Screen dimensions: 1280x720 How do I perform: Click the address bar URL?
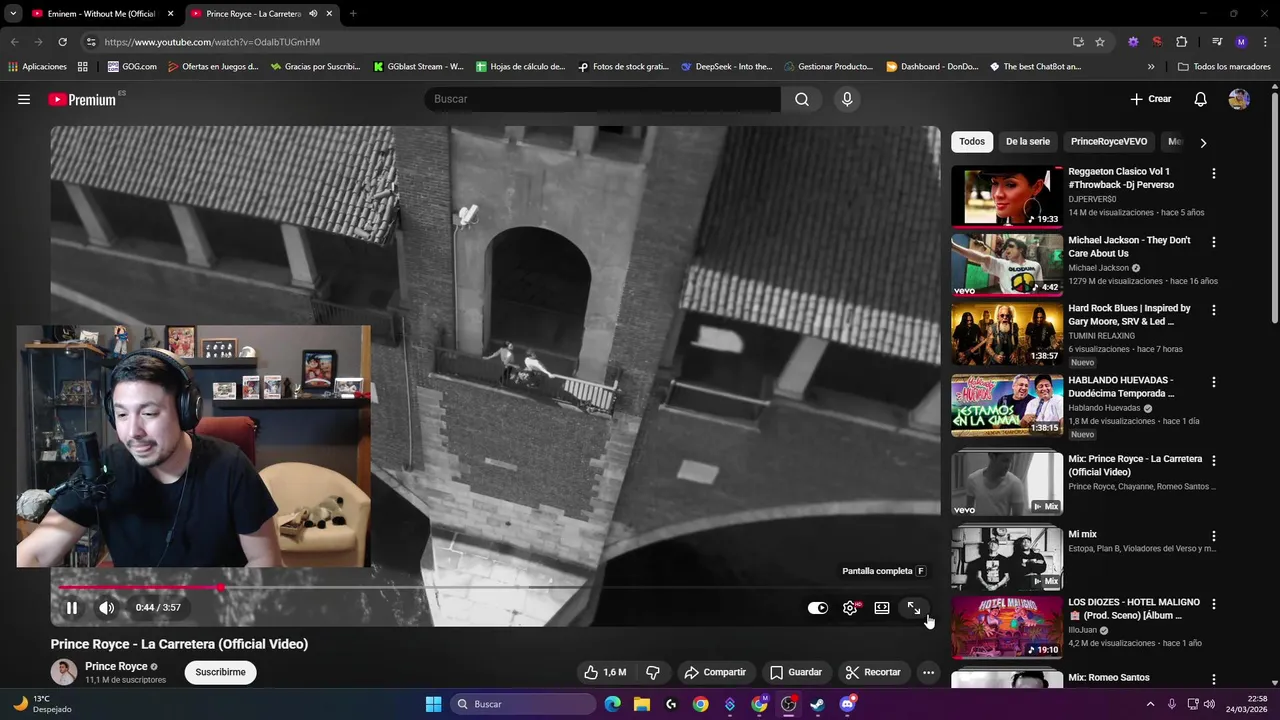pyautogui.click(x=212, y=42)
